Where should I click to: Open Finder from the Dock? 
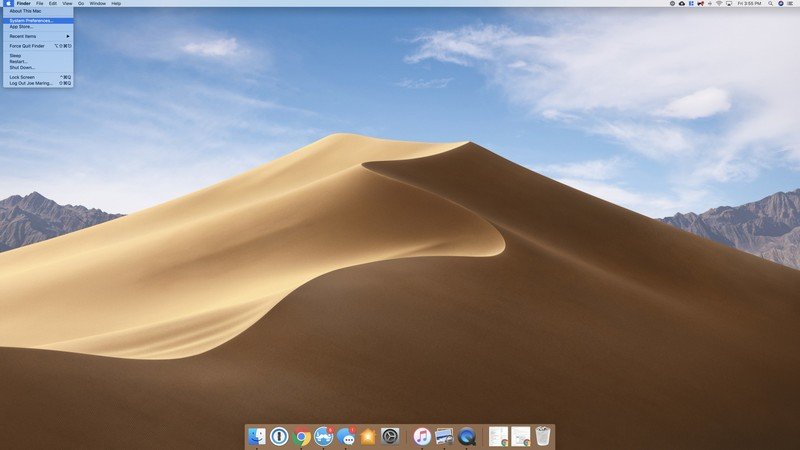coord(257,437)
